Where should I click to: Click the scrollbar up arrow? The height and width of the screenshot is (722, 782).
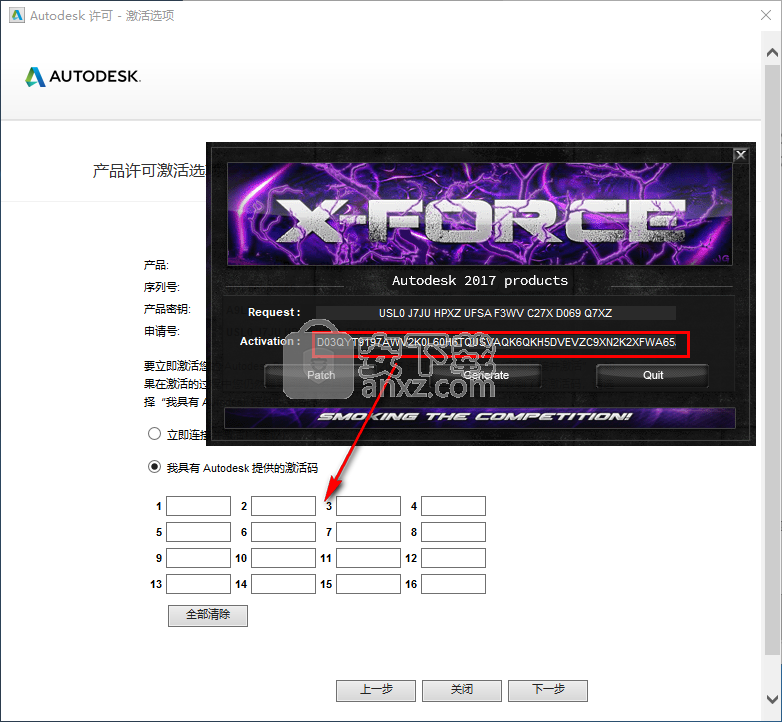[772, 52]
